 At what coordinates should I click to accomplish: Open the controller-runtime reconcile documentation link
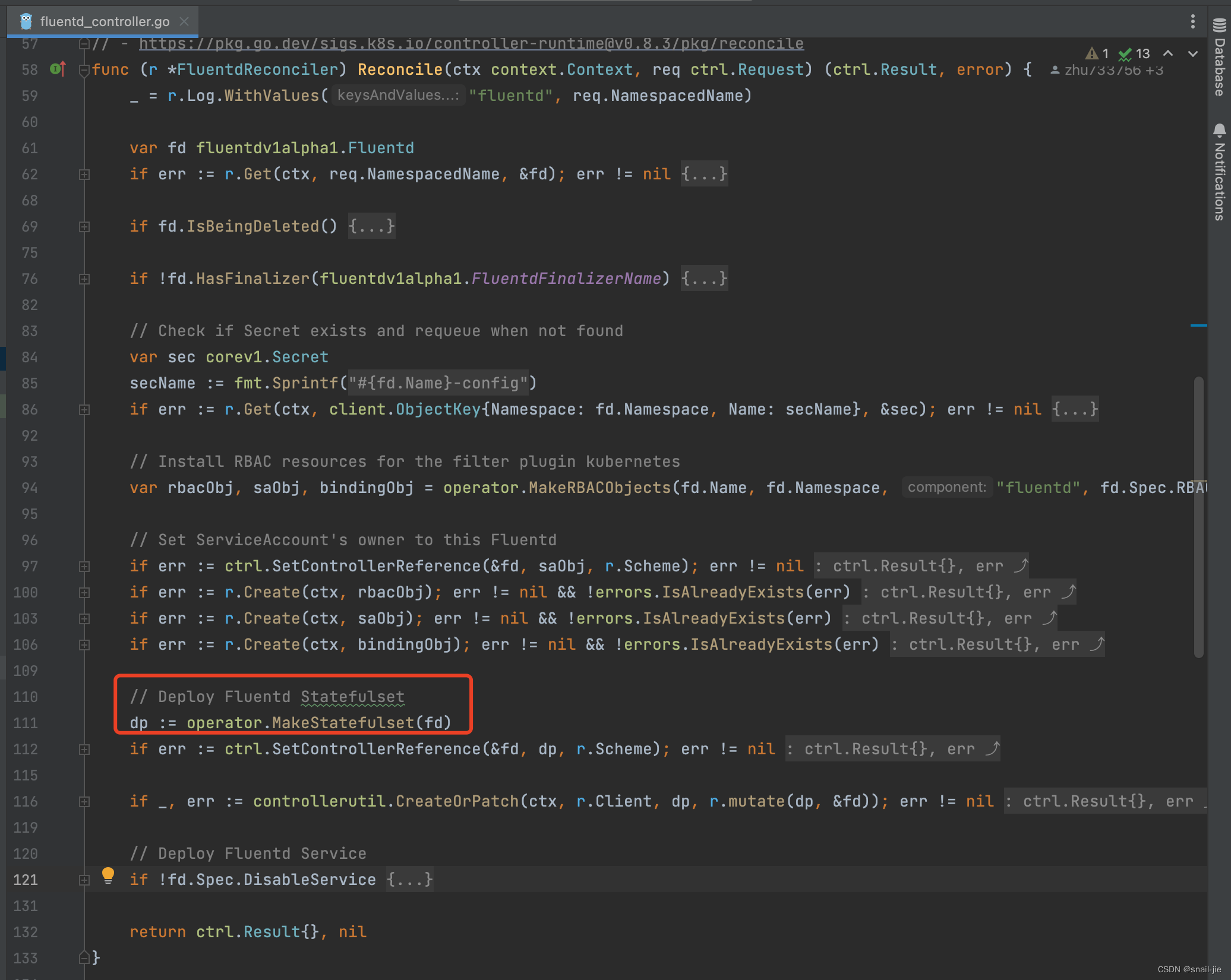[x=471, y=44]
